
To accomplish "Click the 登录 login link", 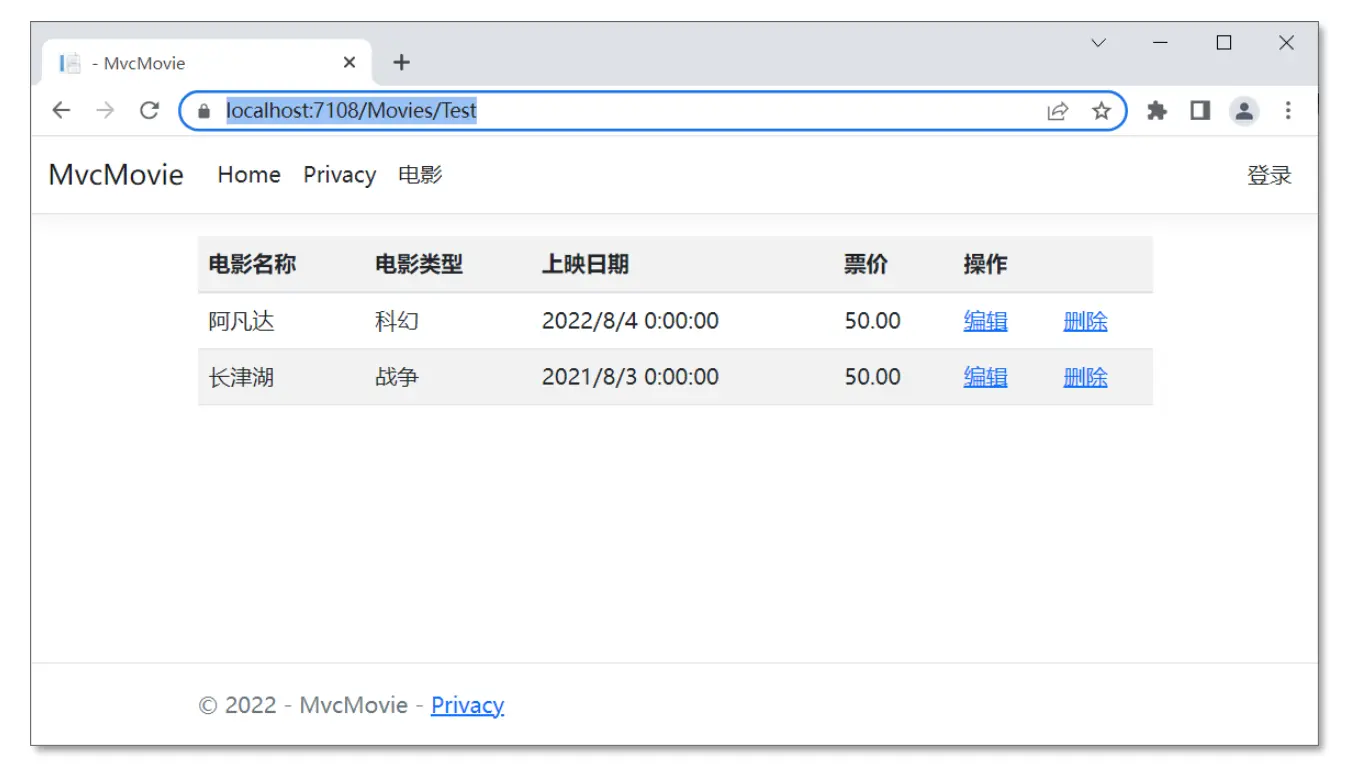I will (x=1270, y=176).
